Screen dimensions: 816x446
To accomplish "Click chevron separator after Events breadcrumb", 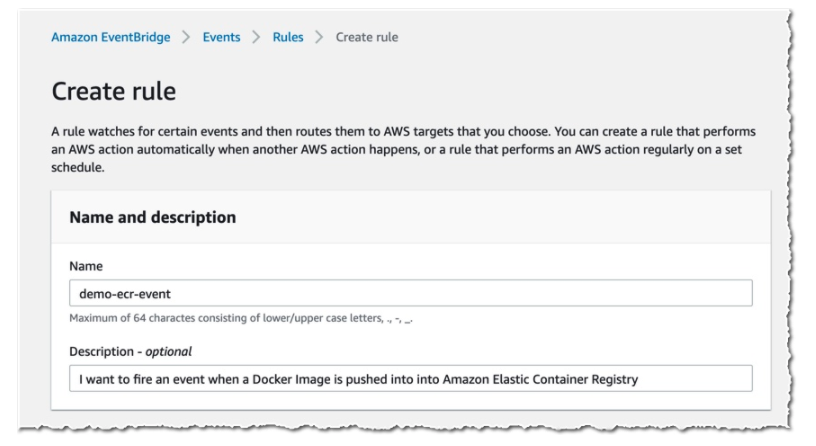I will (256, 37).
